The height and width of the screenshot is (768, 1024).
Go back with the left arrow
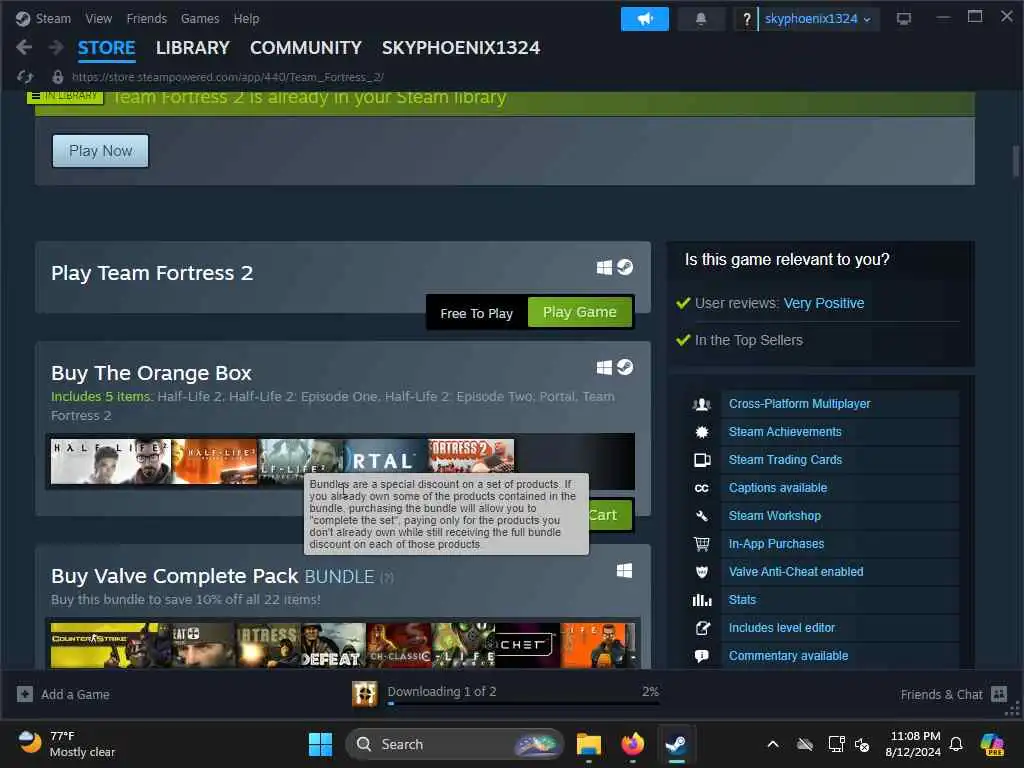24,47
